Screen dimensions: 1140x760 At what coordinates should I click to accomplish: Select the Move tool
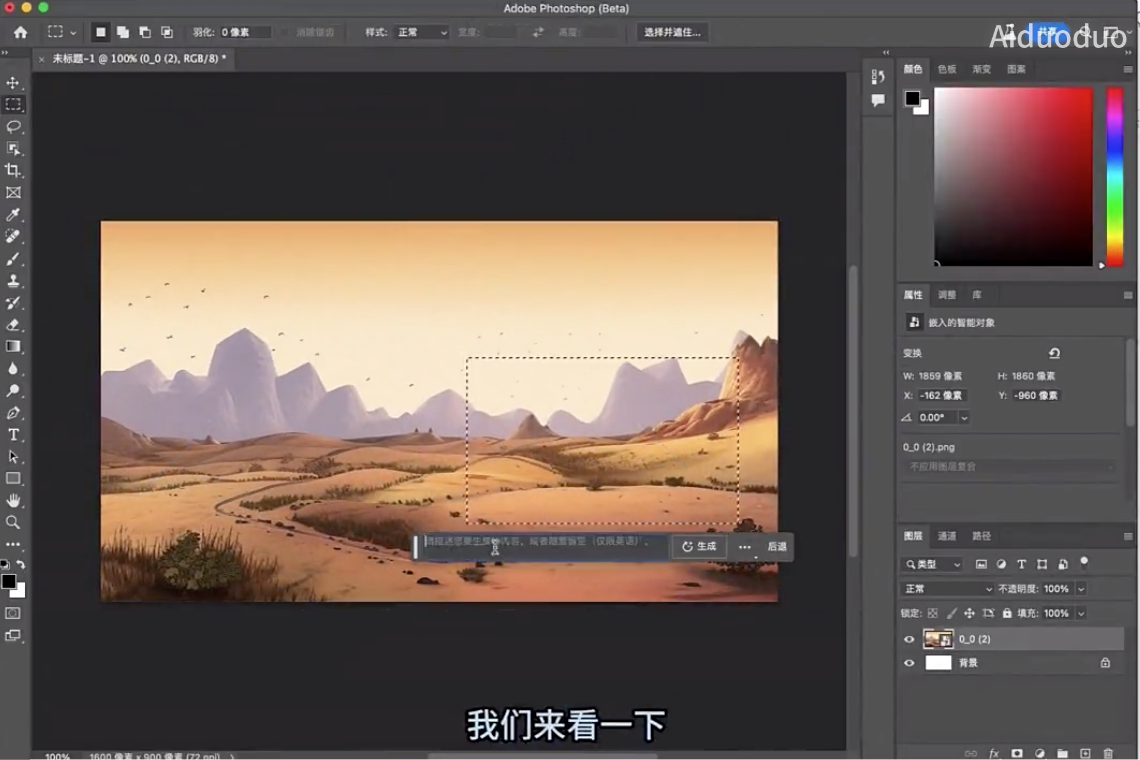[13, 82]
